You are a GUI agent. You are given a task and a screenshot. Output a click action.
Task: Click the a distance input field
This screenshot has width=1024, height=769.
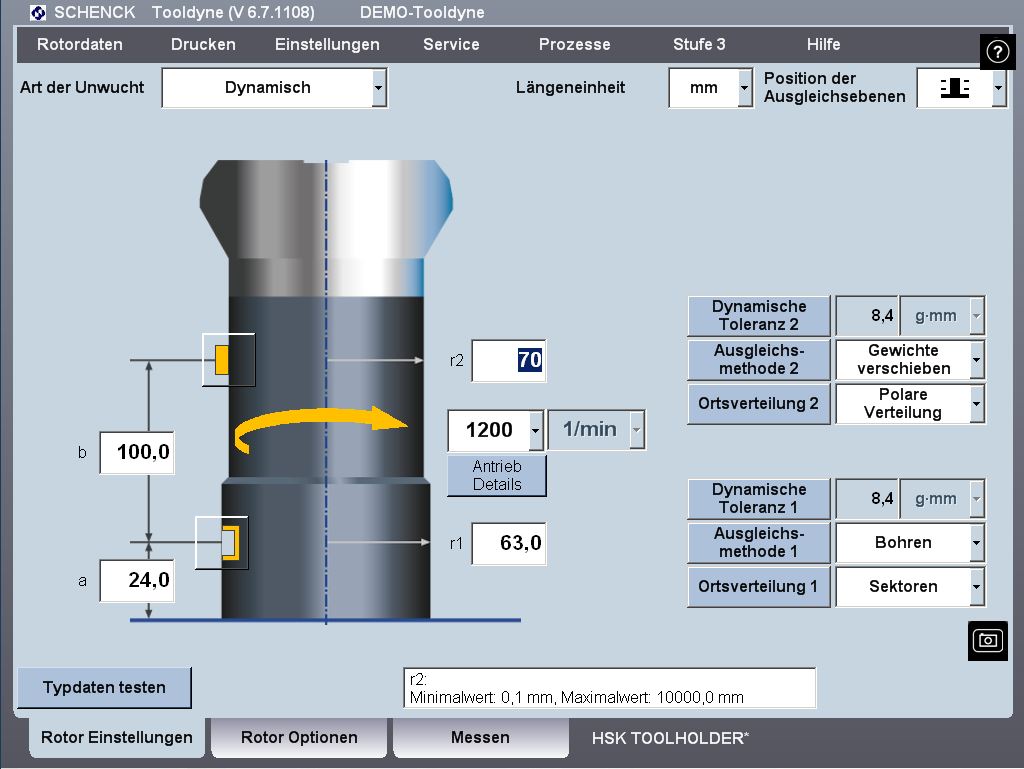[137, 580]
